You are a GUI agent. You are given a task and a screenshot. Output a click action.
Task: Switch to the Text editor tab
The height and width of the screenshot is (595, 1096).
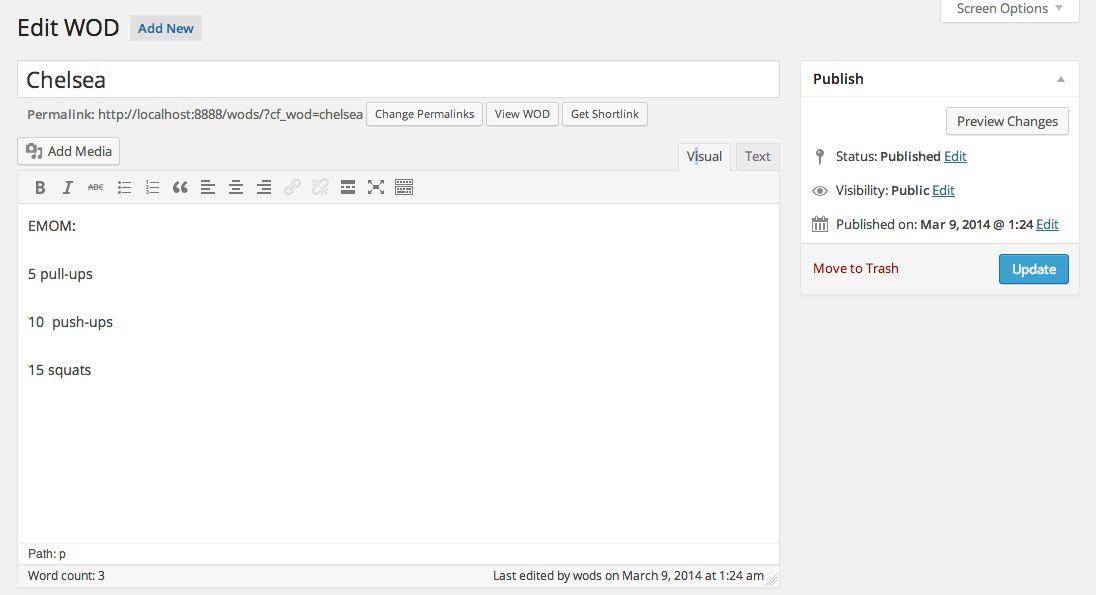(x=758, y=157)
